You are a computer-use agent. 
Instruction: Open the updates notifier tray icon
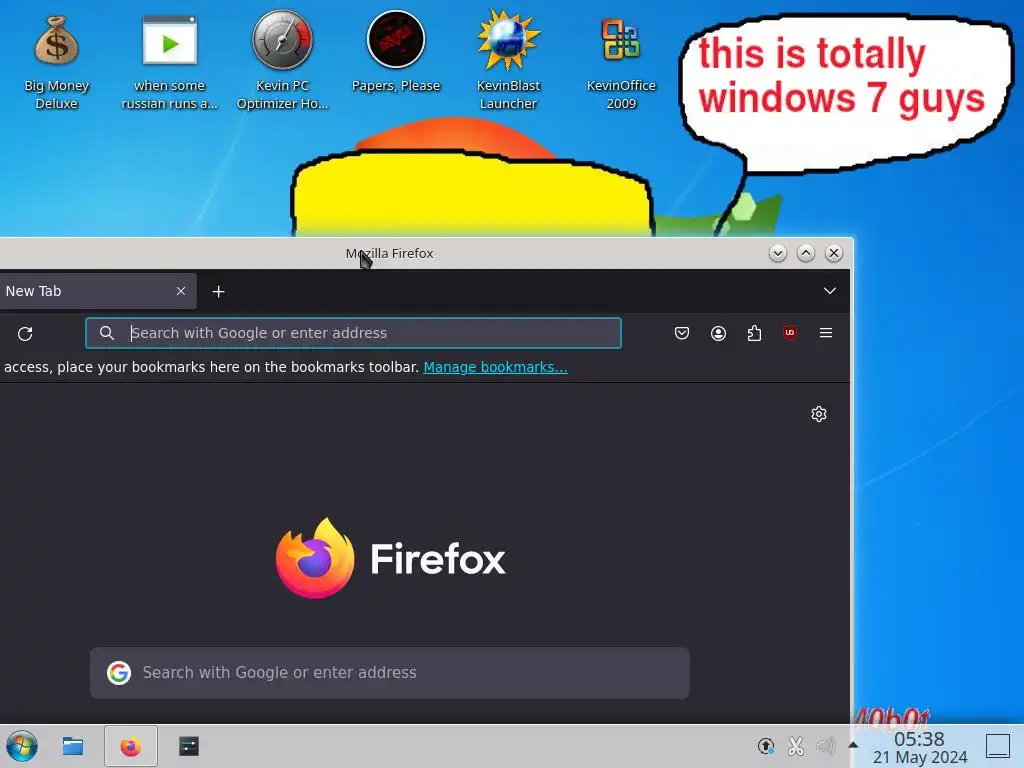(x=765, y=745)
